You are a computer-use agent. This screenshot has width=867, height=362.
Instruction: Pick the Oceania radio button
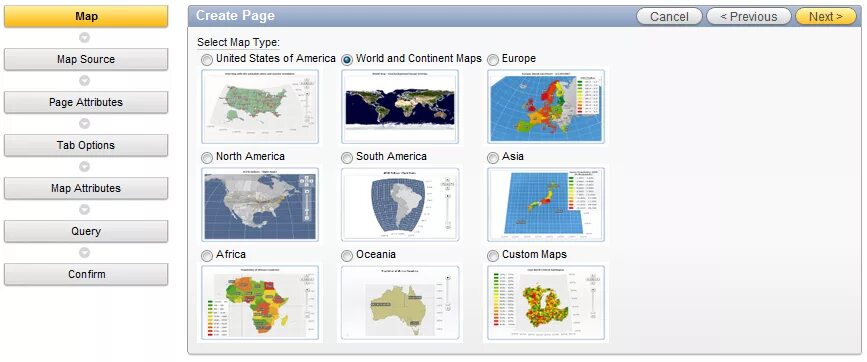point(347,256)
